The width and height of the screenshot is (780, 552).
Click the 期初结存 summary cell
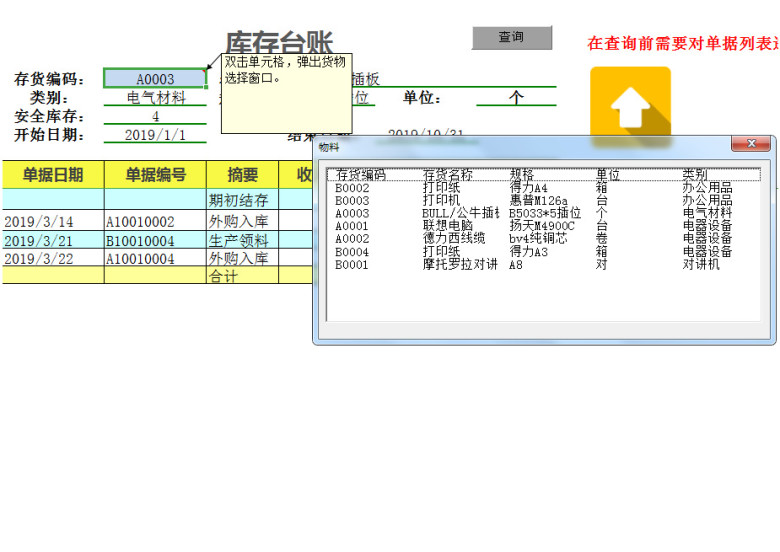pyautogui.click(x=242, y=200)
